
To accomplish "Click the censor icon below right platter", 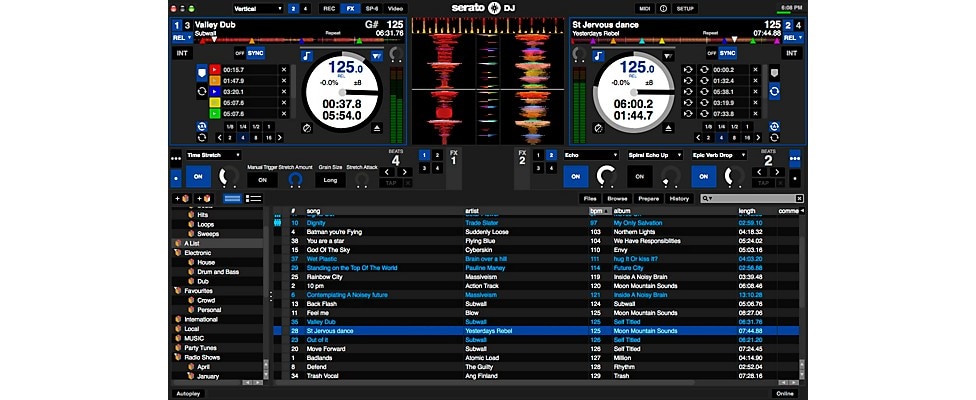I will click(x=598, y=128).
